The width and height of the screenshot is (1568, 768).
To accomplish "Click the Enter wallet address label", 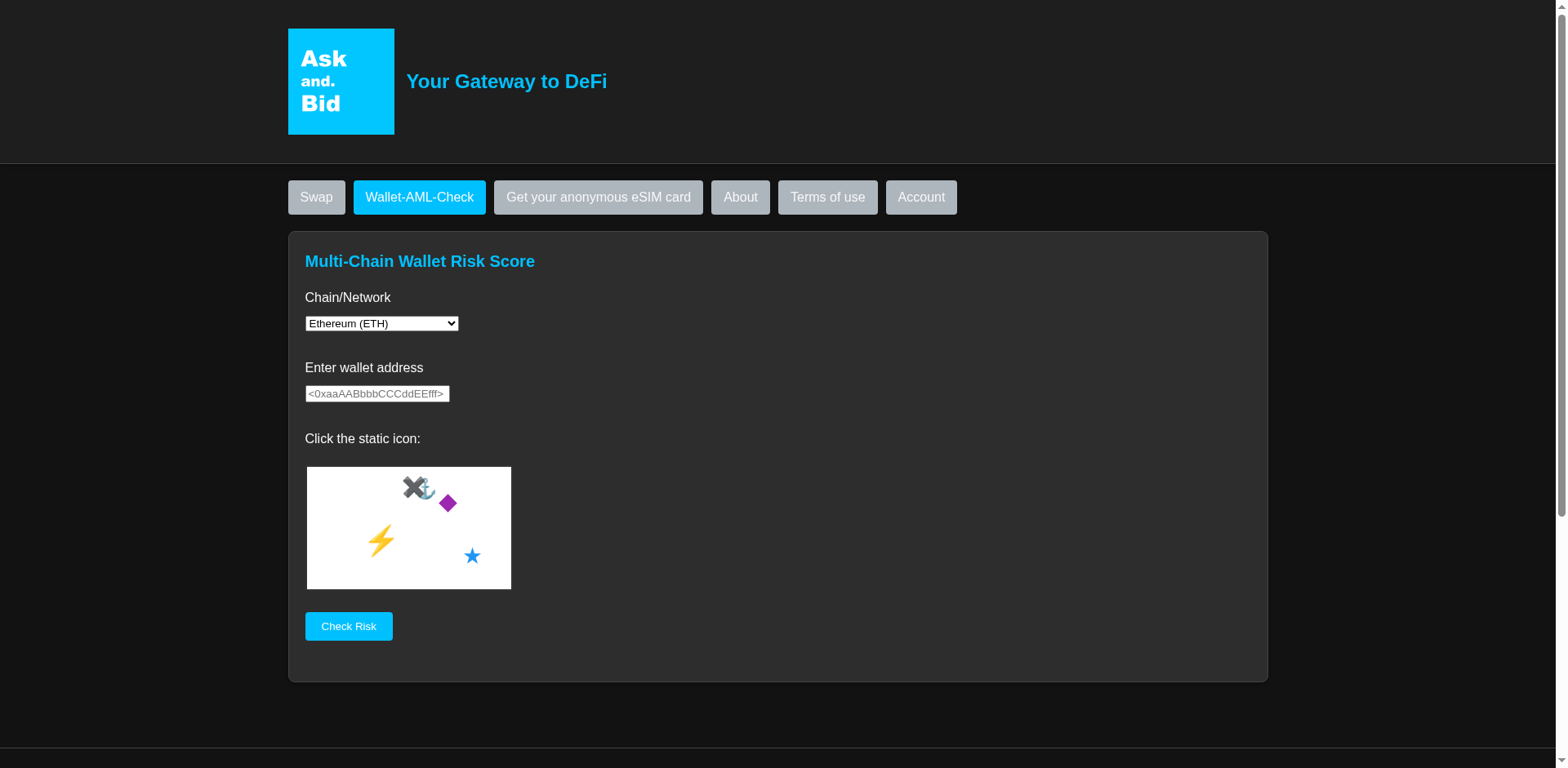I will 364,368.
